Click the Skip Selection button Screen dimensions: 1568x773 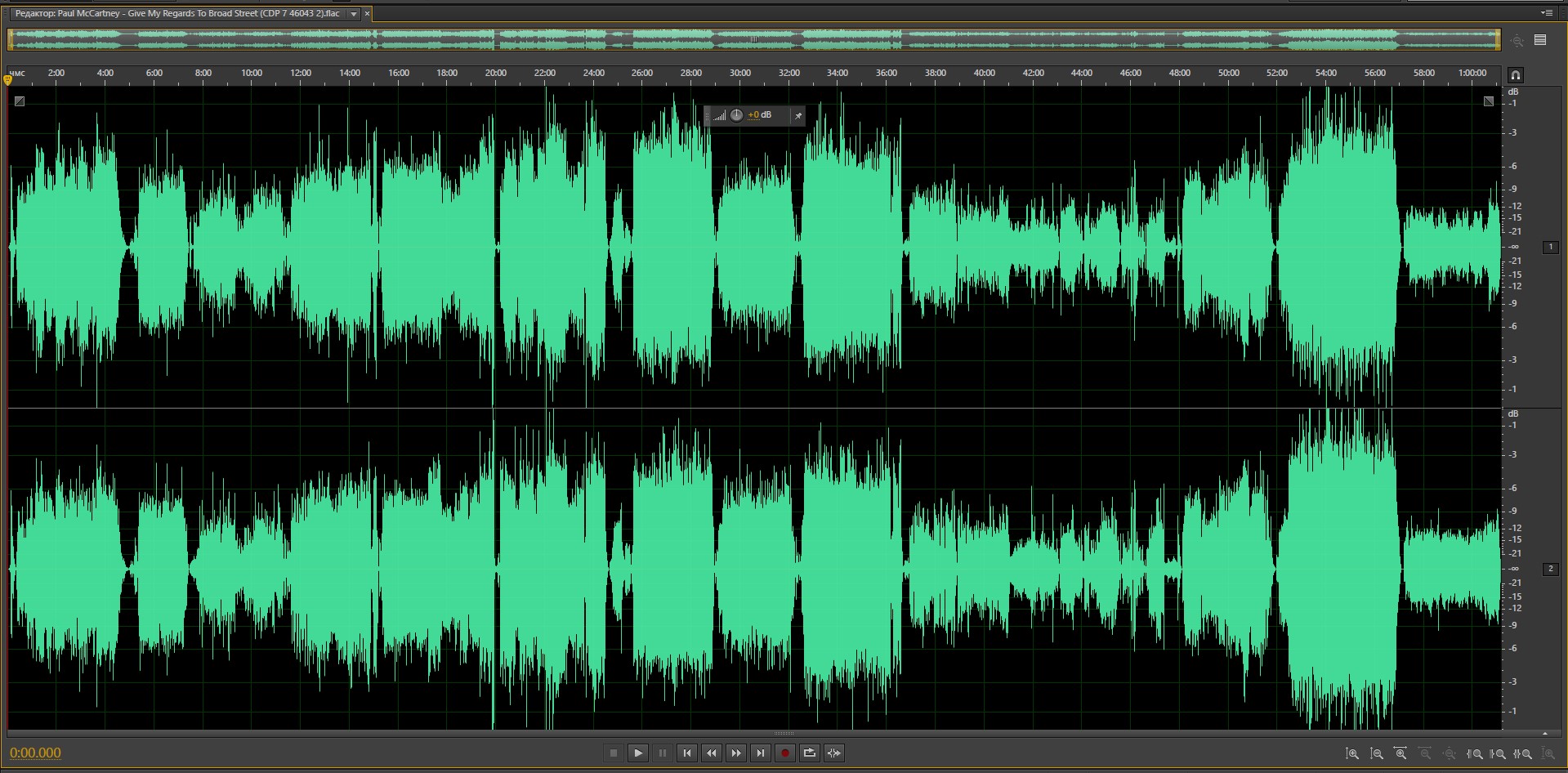point(834,753)
